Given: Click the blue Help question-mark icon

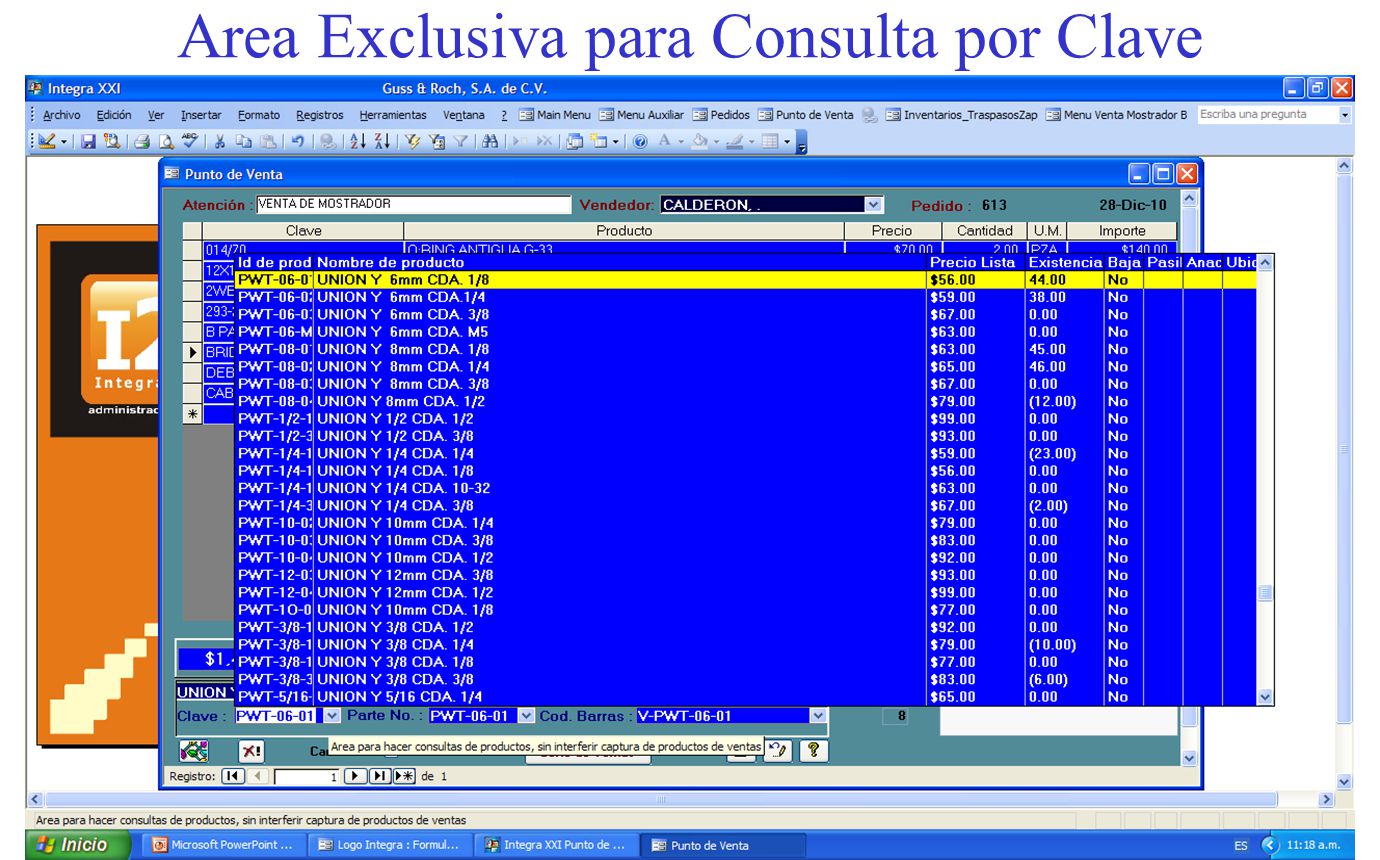Looking at the screenshot, I should click(x=639, y=143).
